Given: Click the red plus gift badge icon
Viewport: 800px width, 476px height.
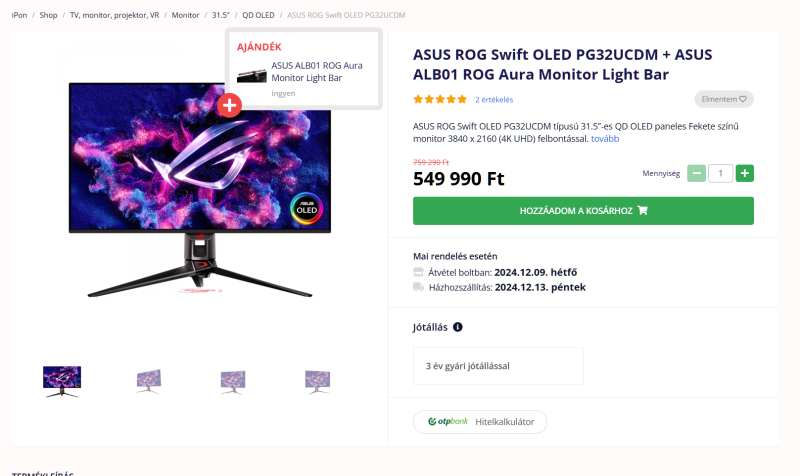Looking at the screenshot, I should coord(230,104).
